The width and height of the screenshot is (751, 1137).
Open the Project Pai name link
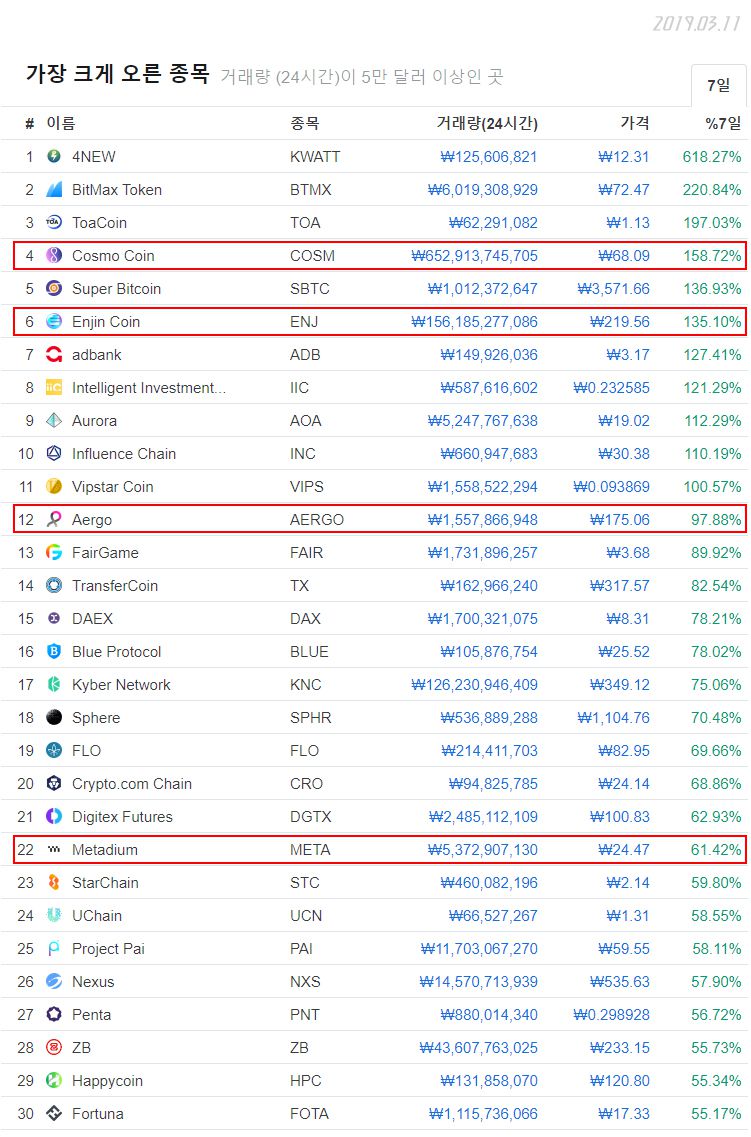tap(108, 949)
